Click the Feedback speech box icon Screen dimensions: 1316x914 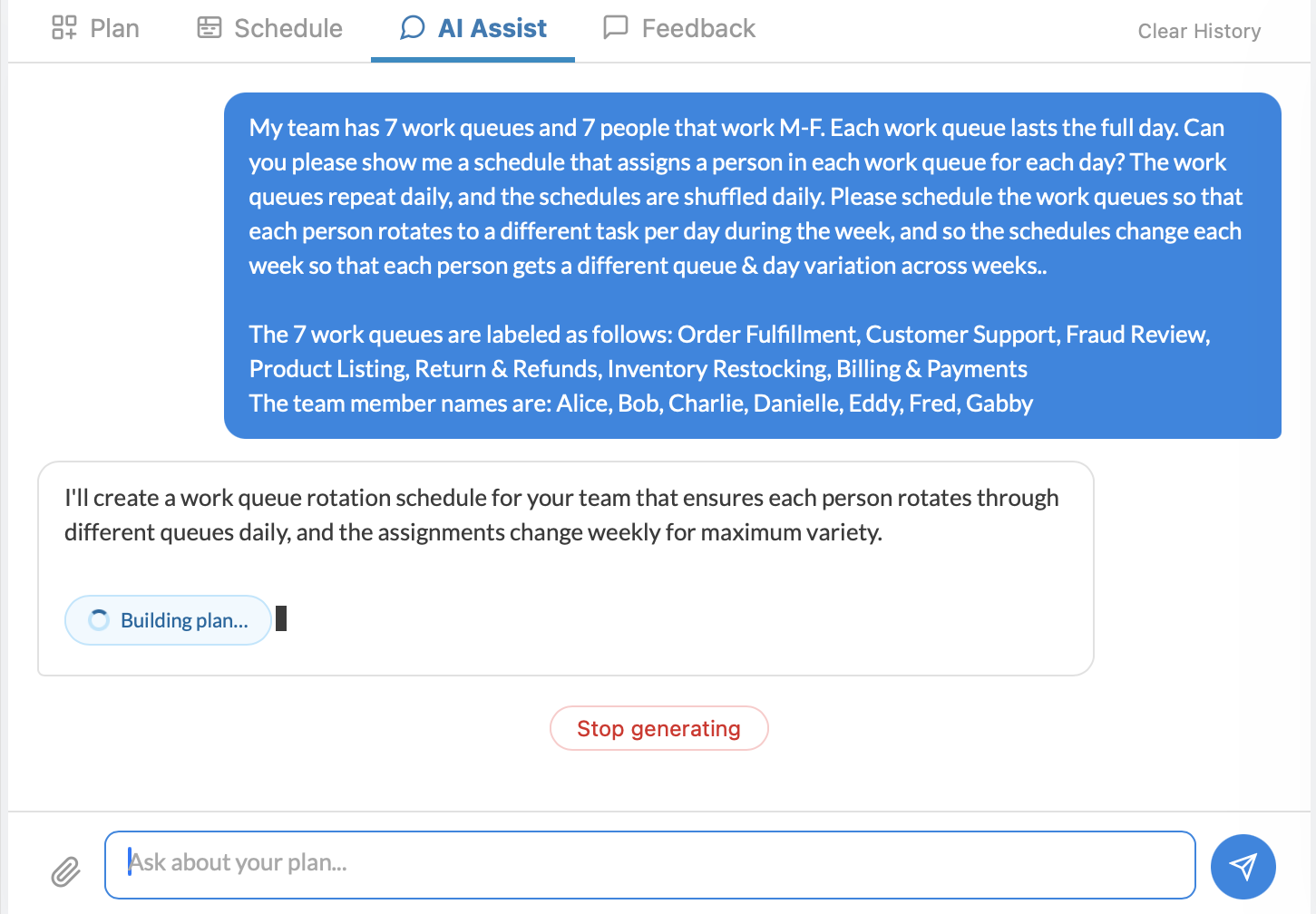616,28
